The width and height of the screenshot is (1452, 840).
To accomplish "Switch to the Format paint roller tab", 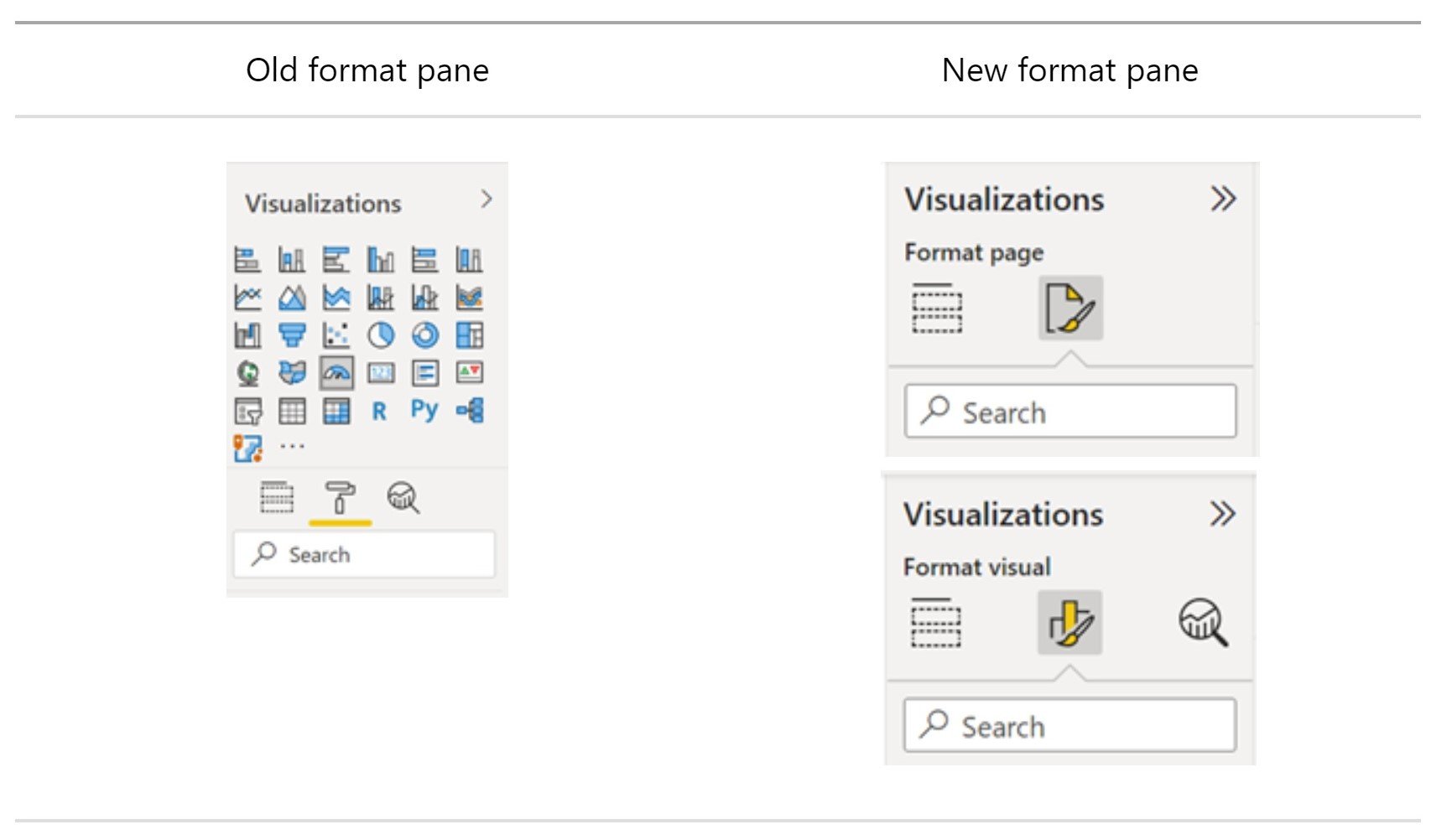I will (342, 498).
